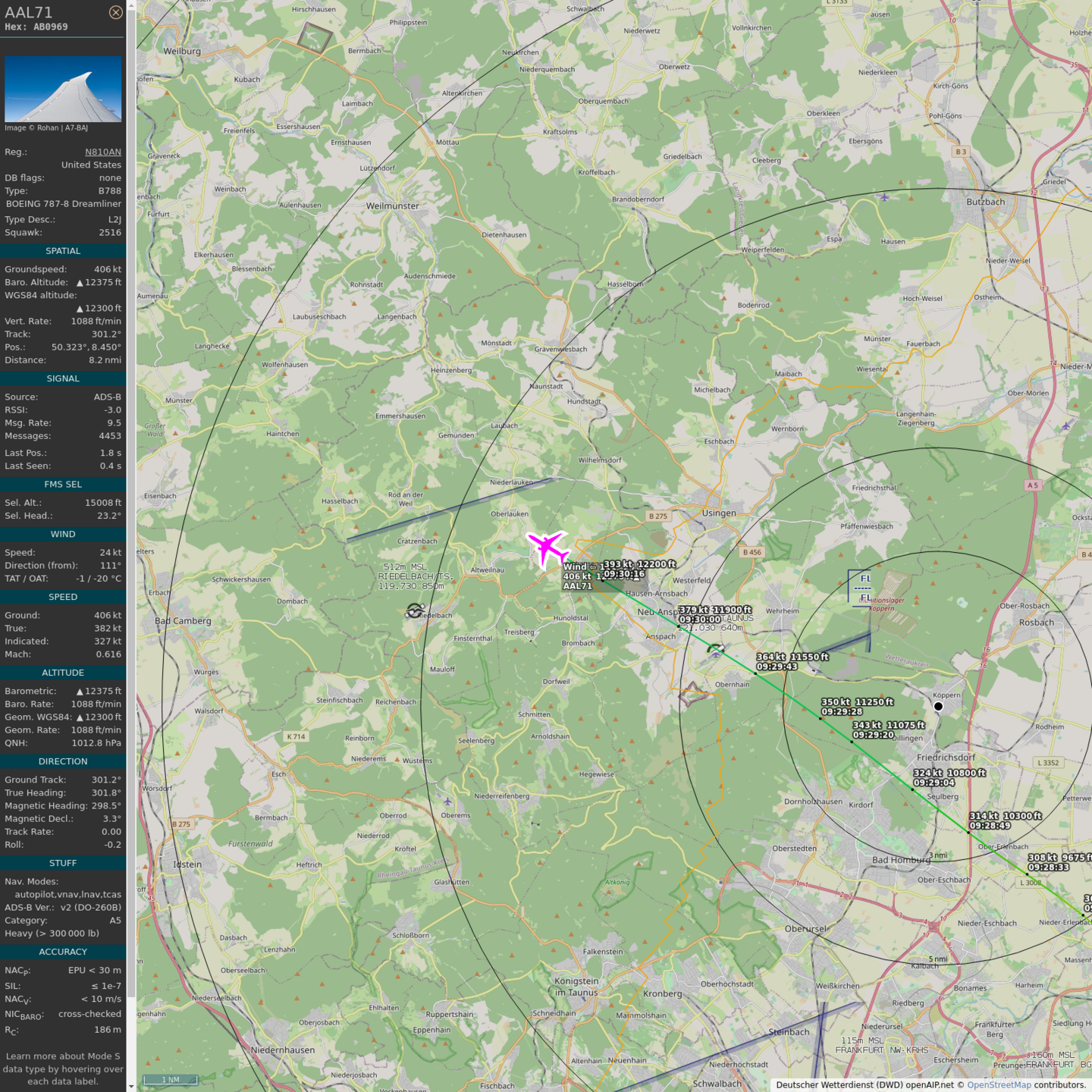The height and width of the screenshot is (1092, 1092).
Task: Select the 09:30:00 track point label
Action: tap(699, 620)
